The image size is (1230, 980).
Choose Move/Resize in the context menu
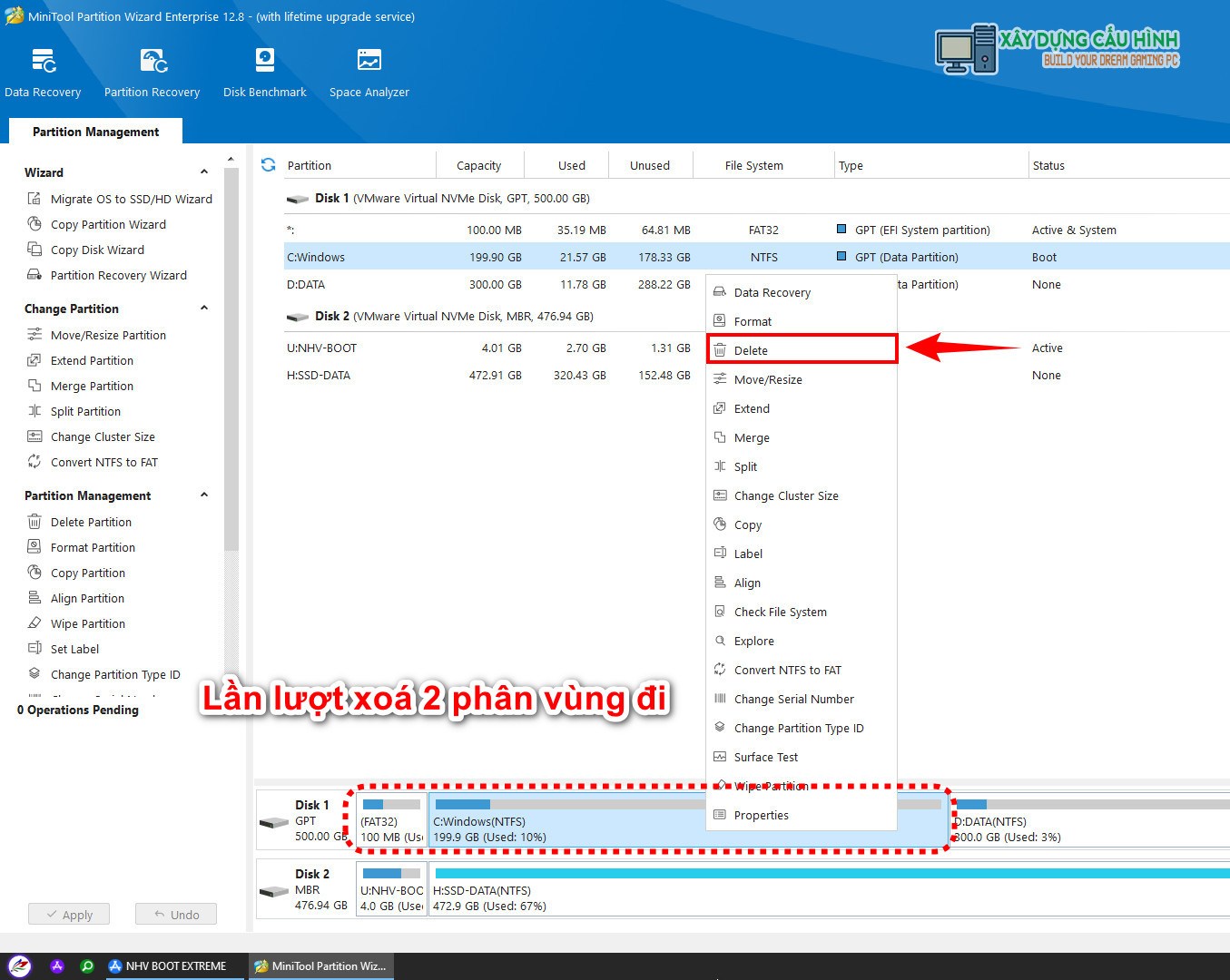(x=802, y=379)
